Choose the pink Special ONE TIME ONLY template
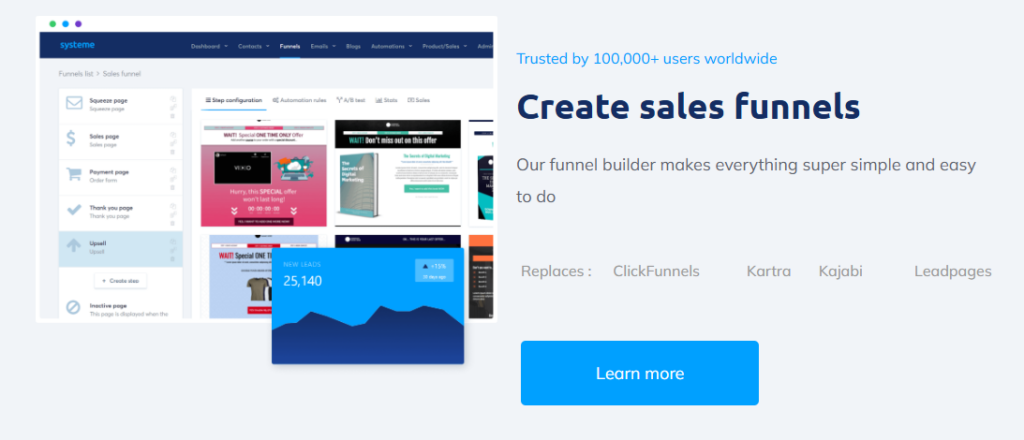The image size is (1024, 440). point(264,173)
